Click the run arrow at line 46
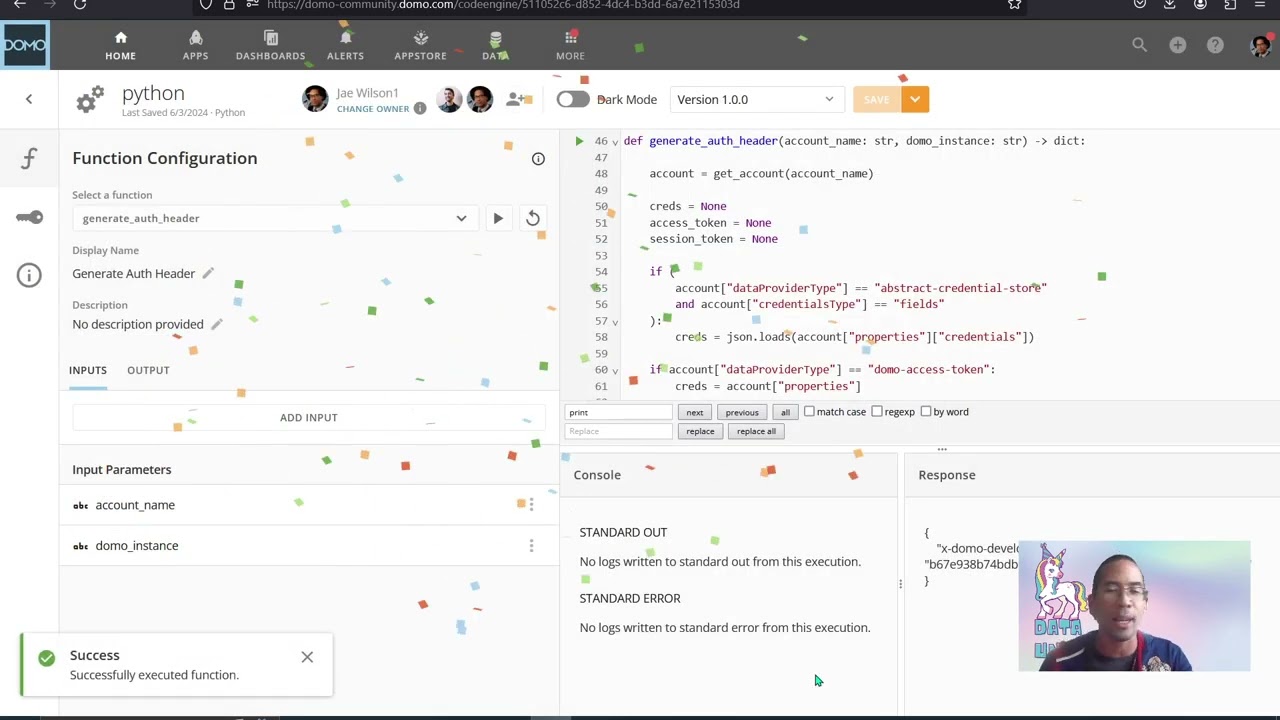 579,141
